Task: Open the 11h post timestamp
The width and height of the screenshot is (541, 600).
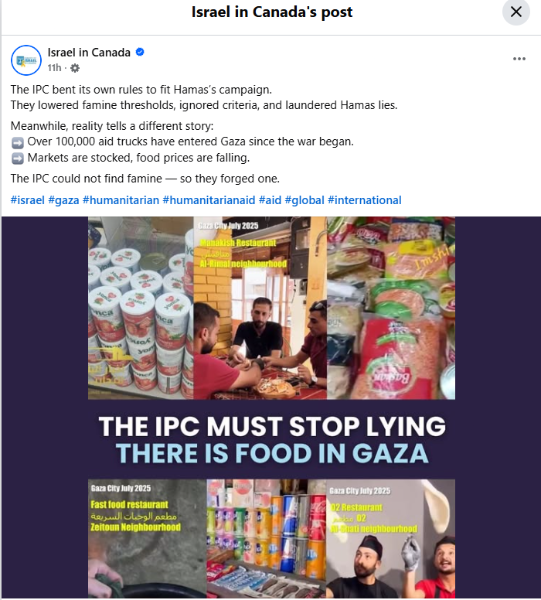Action: click(54, 68)
